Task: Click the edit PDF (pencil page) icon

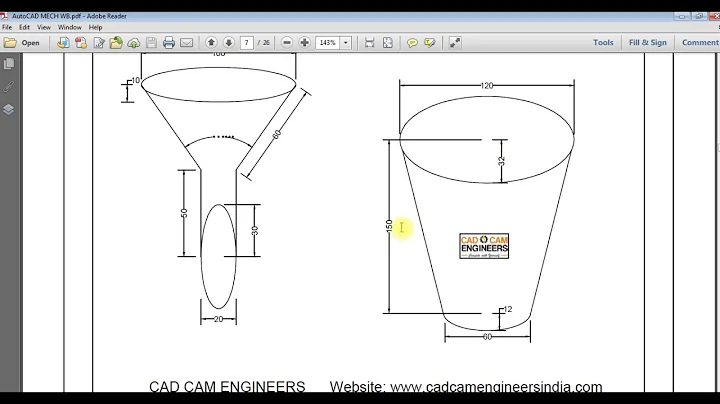Action: [99, 43]
